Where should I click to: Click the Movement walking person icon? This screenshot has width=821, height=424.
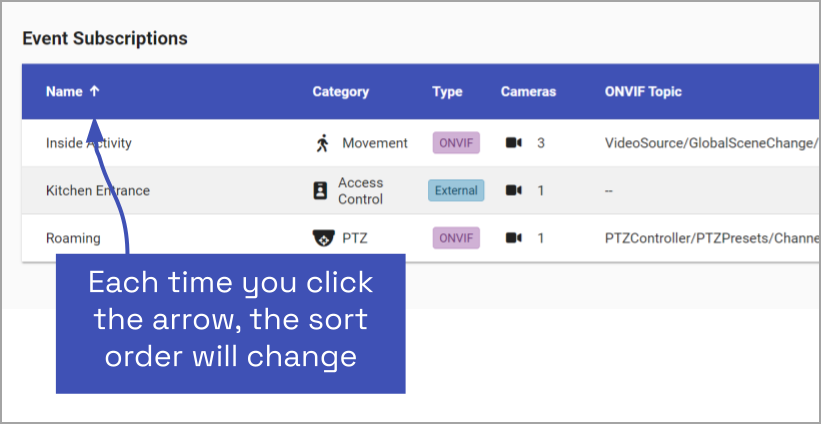click(x=321, y=143)
